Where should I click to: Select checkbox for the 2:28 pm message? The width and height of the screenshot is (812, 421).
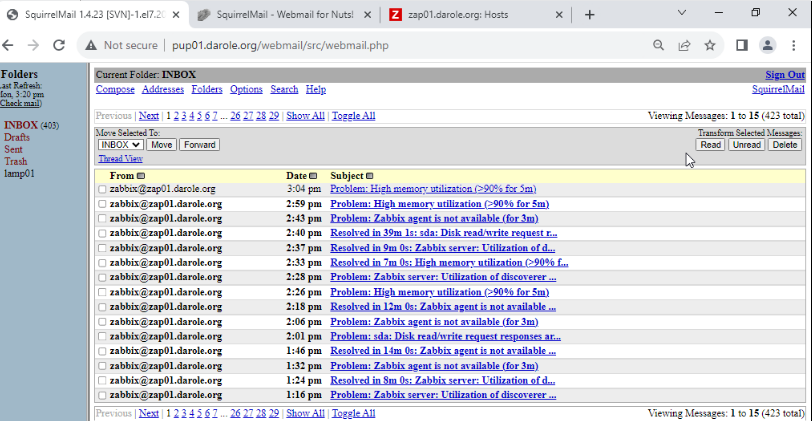pos(102,278)
